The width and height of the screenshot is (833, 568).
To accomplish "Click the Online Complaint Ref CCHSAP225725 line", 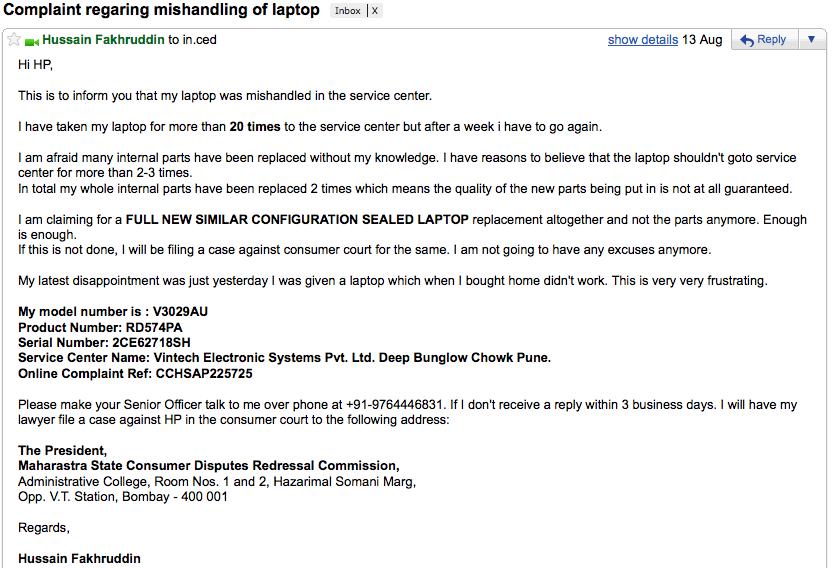I will point(135,373).
